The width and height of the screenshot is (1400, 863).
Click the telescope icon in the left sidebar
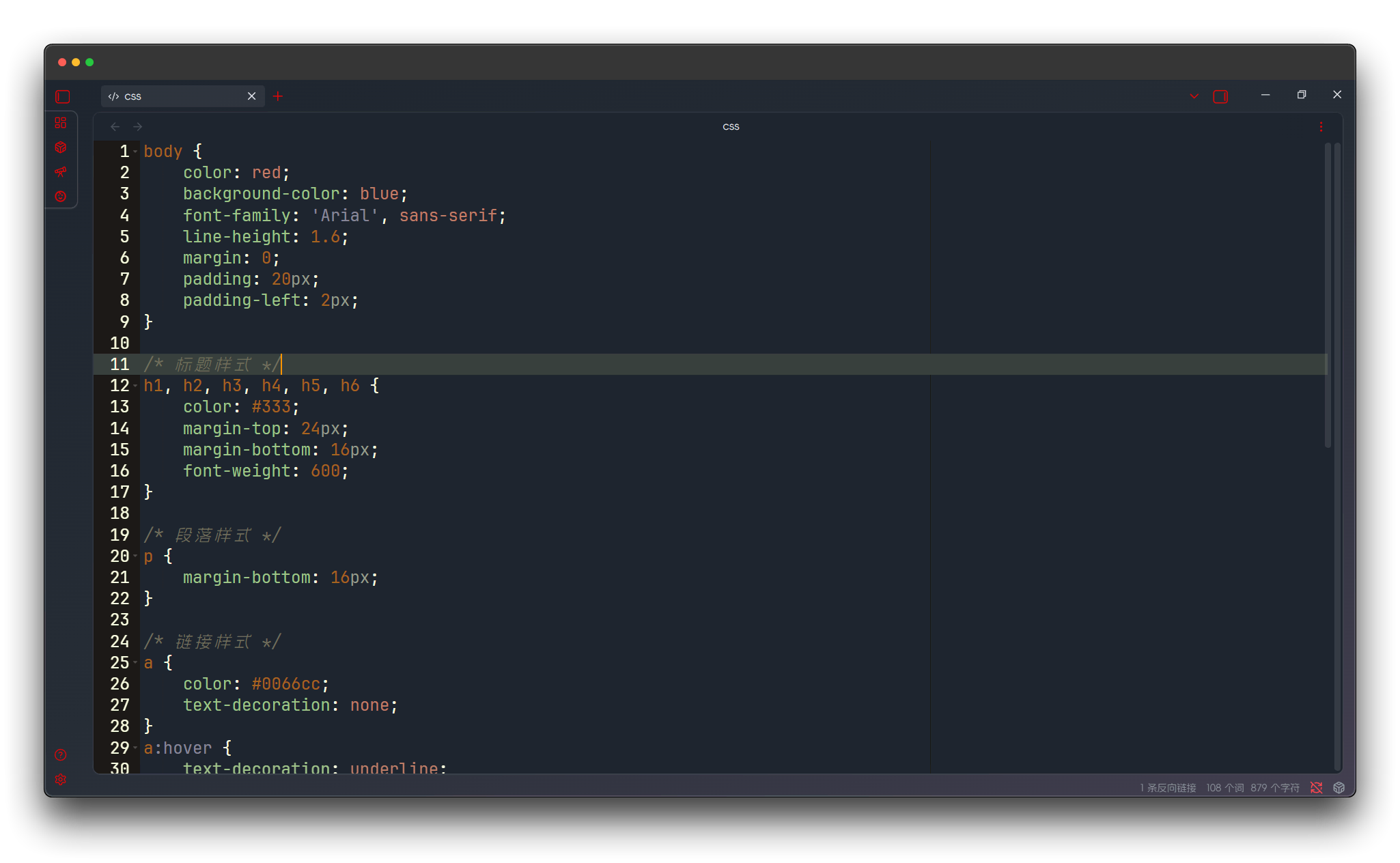pyautogui.click(x=61, y=171)
